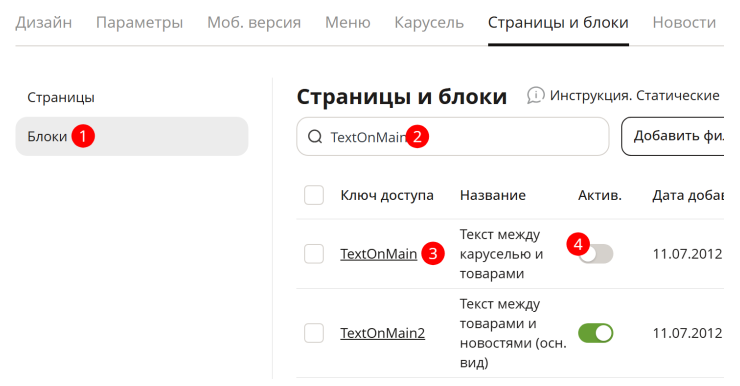The image size is (740, 386).
Task: Click the magnifier search icon
Action: [315, 137]
